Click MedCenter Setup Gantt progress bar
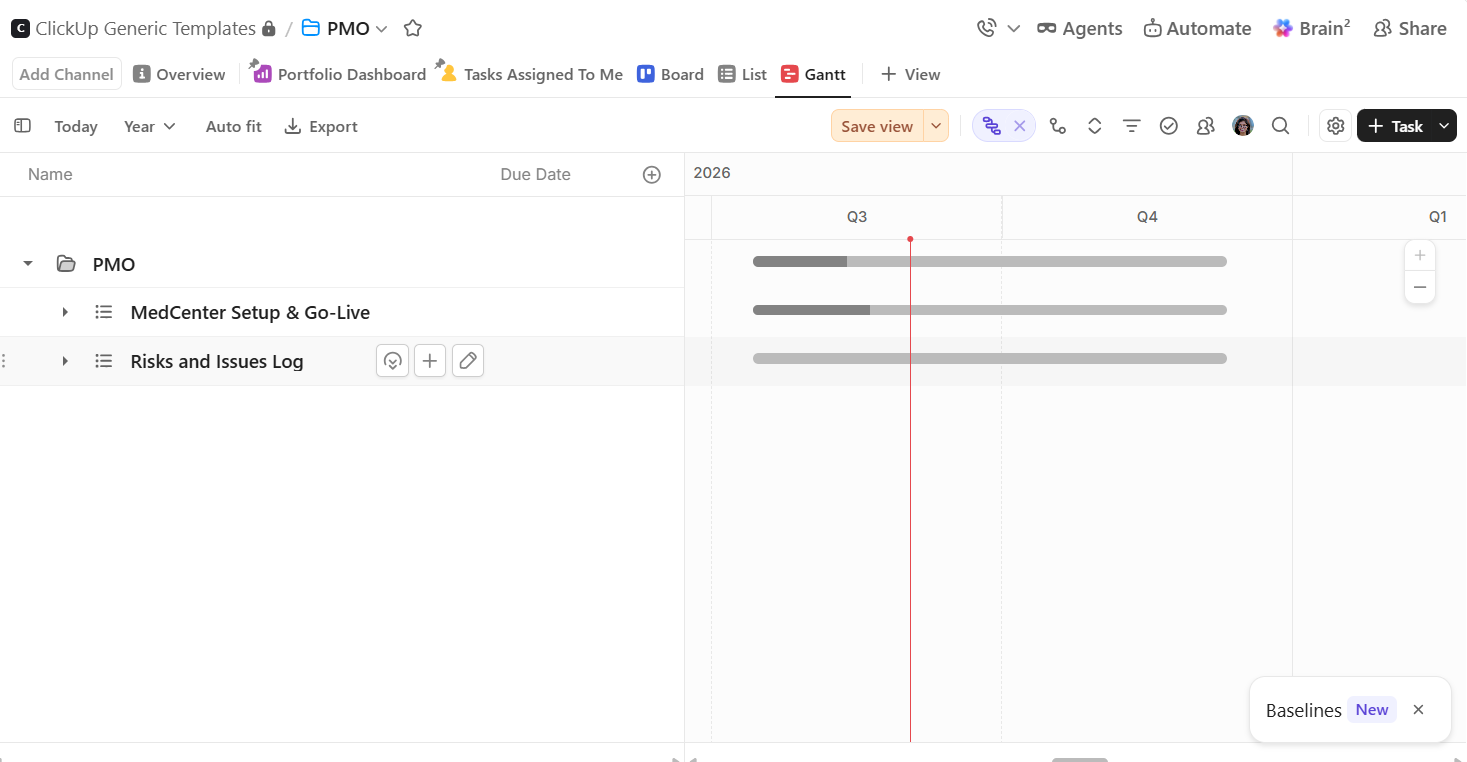Viewport: 1467px width, 762px height. tap(990, 310)
